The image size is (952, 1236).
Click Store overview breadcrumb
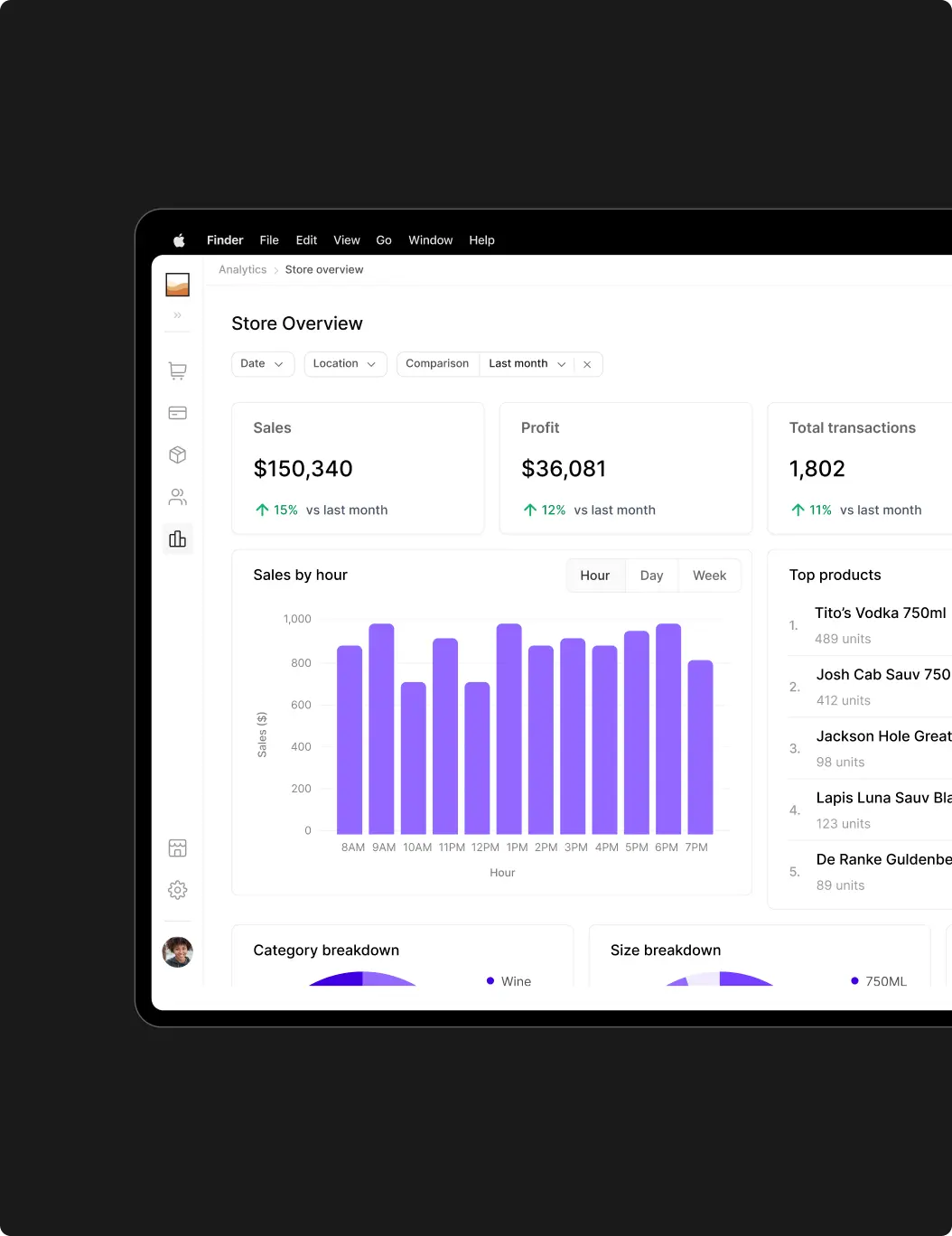pos(324,269)
